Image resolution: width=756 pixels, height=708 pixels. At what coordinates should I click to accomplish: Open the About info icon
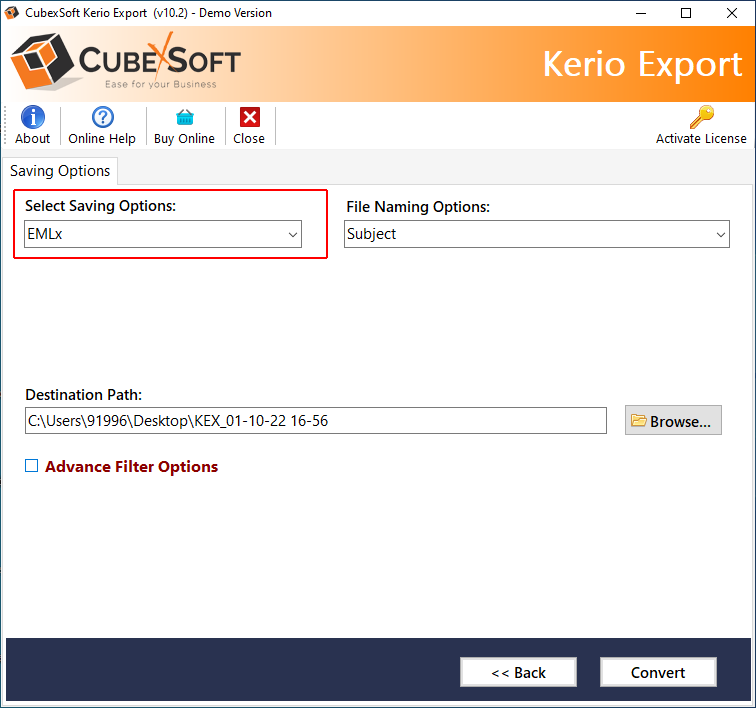pyautogui.click(x=33, y=117)
